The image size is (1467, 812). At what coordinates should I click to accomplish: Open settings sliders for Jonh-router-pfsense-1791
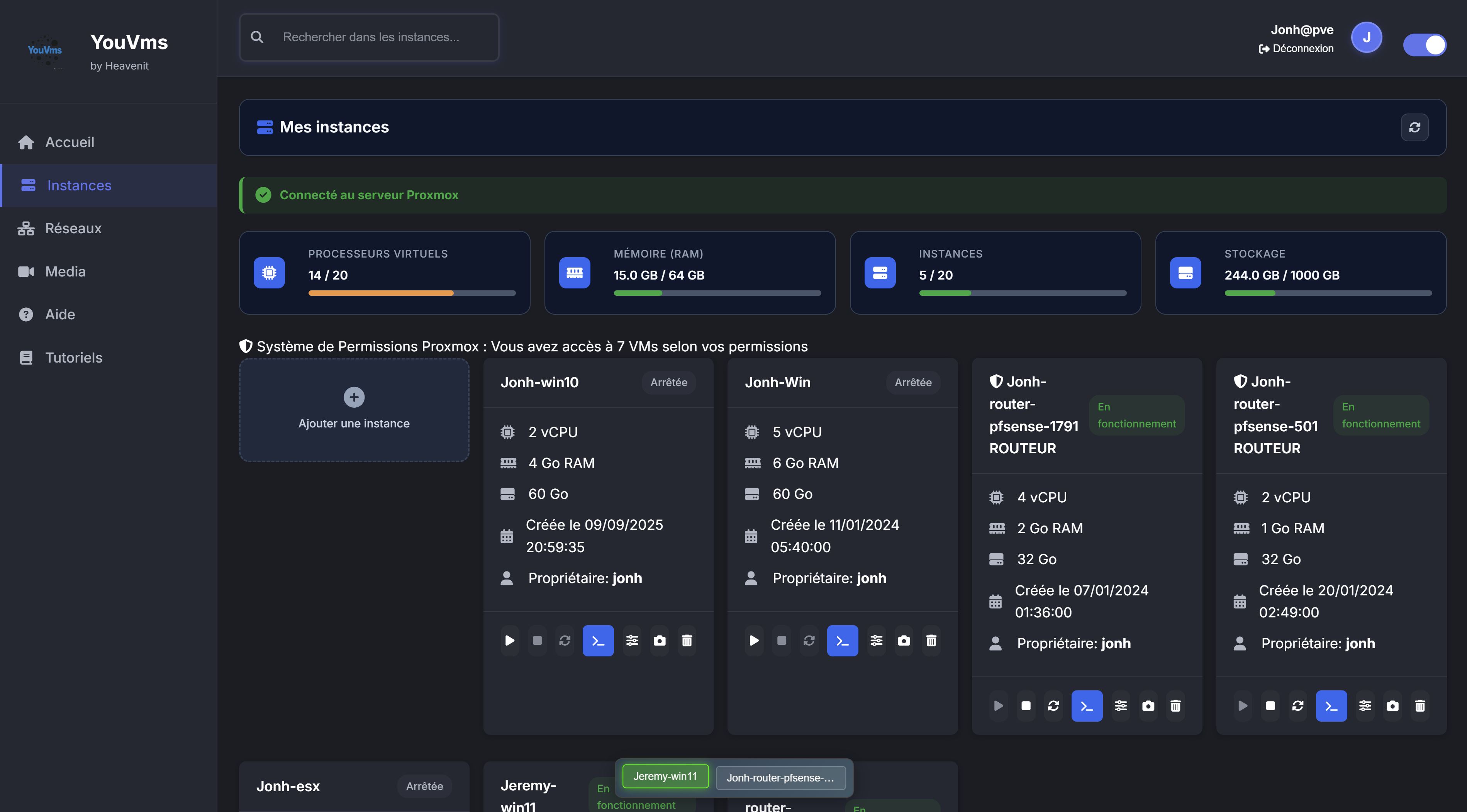(1120, 706)
